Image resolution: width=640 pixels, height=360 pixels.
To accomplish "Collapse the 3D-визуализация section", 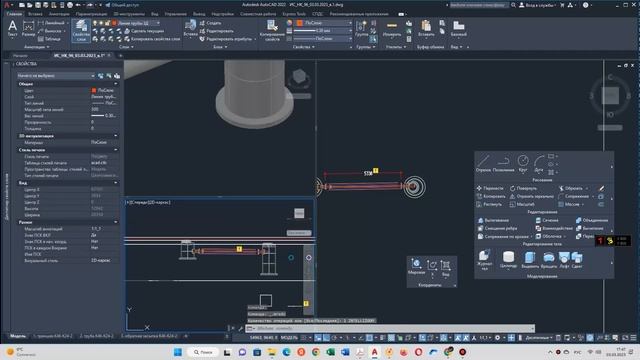I will tap(116, 136).
